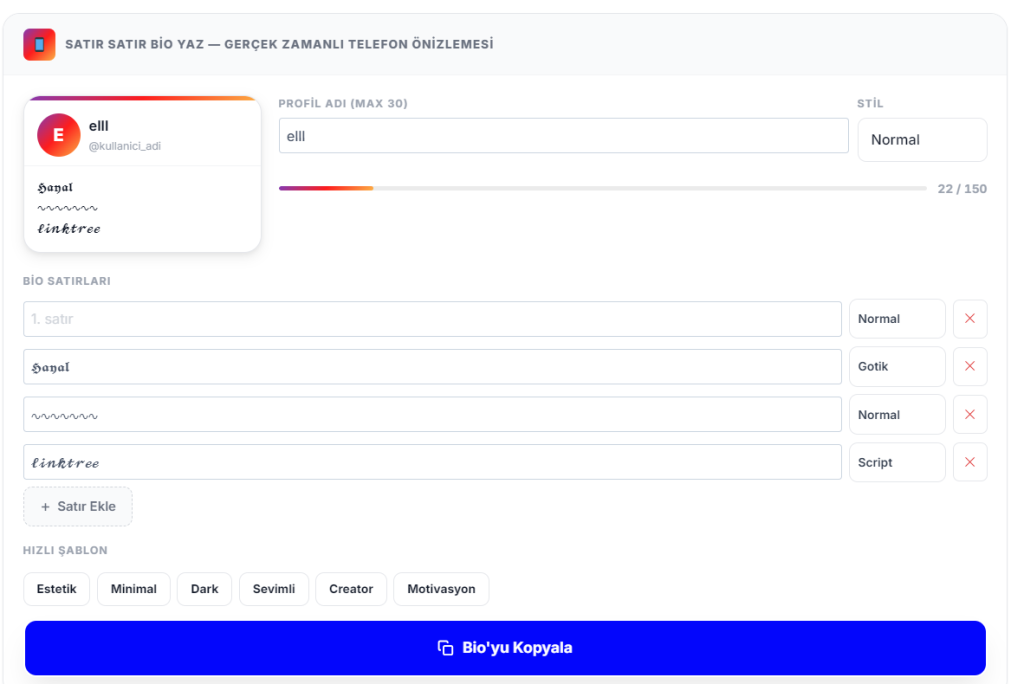Click the red E profile avatar
This screenshot has height=684, width=1024.
point(59,135)
